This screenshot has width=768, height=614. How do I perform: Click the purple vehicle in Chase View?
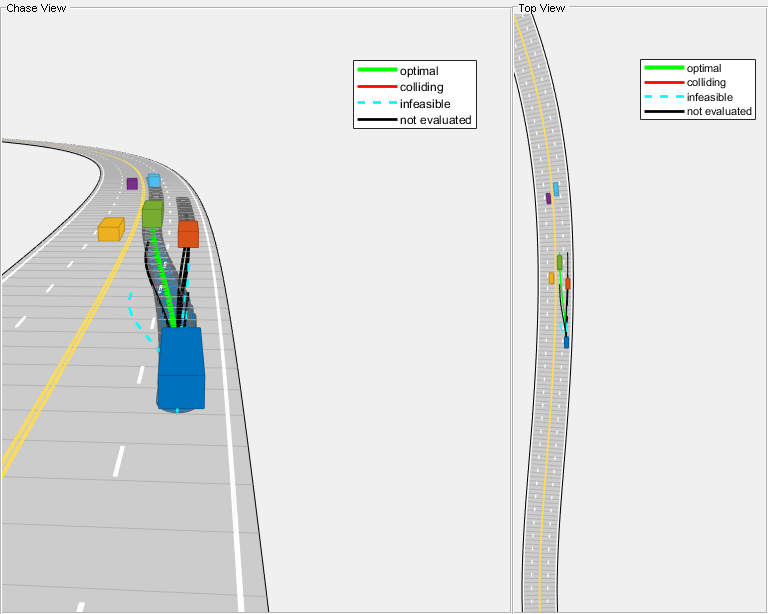tap(132, 184)
